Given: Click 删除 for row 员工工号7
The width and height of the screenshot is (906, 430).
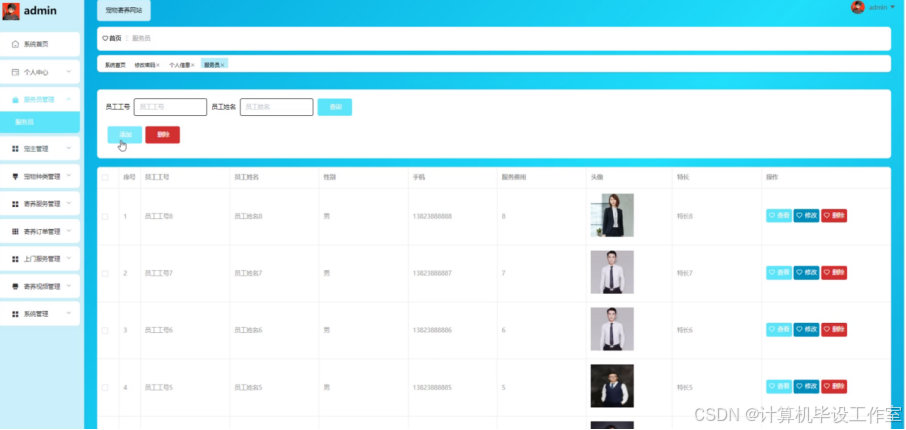Looking at the screenshot, I should pyautogui.click(x=834, y=273).
